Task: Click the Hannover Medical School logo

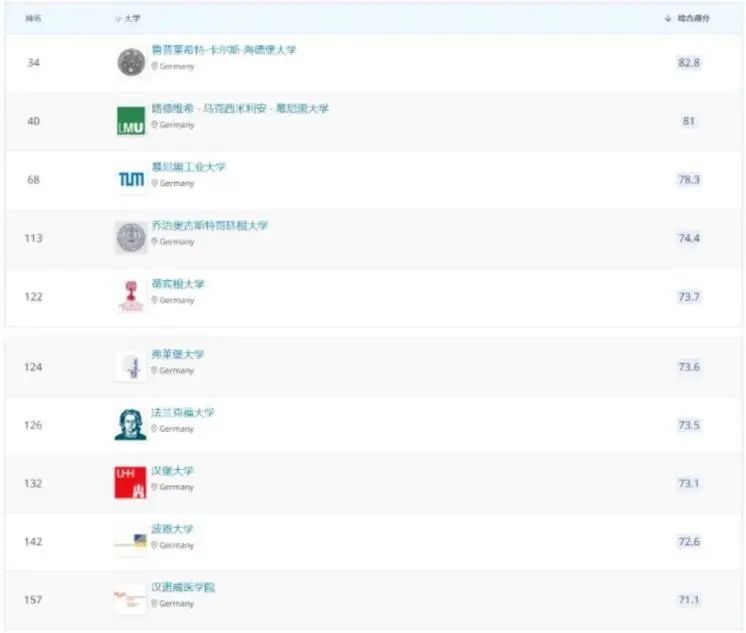Action: point(130,599)
